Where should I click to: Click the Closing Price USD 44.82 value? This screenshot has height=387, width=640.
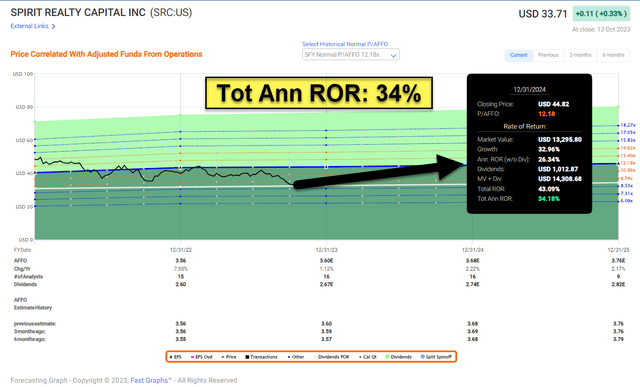coord(553,104)
